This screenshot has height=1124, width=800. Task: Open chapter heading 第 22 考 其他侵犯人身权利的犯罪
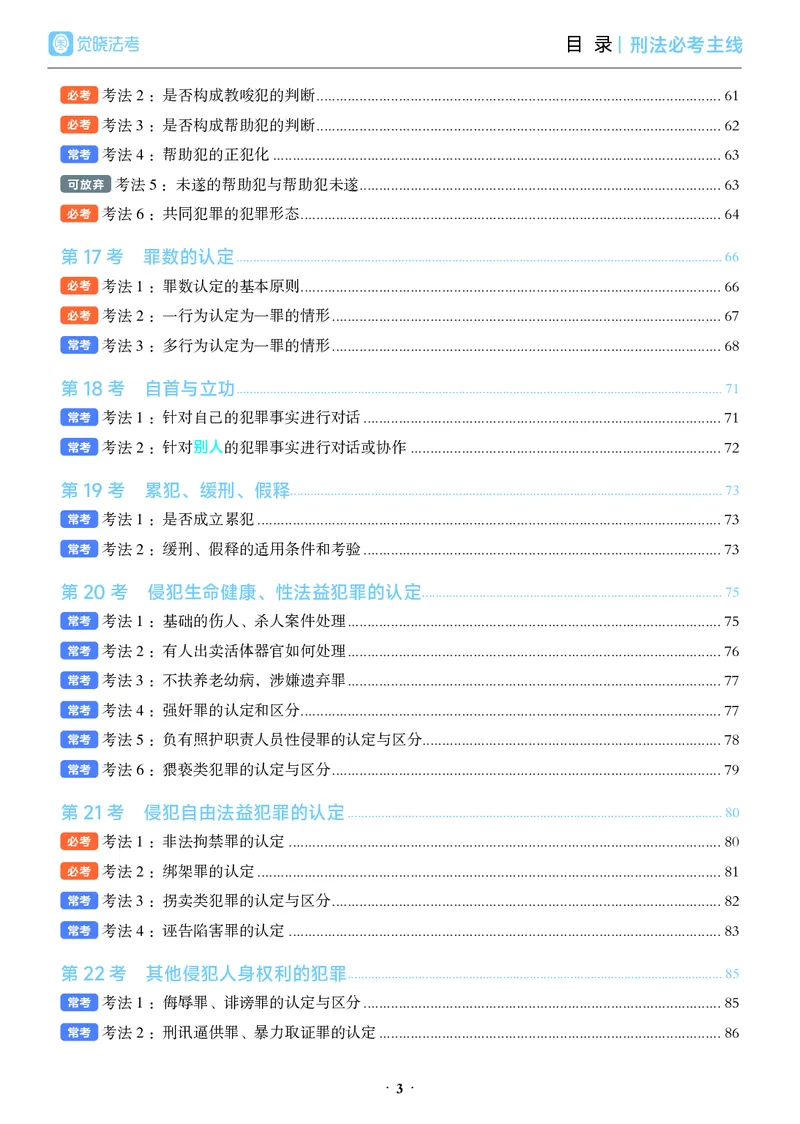pos(204,973)
